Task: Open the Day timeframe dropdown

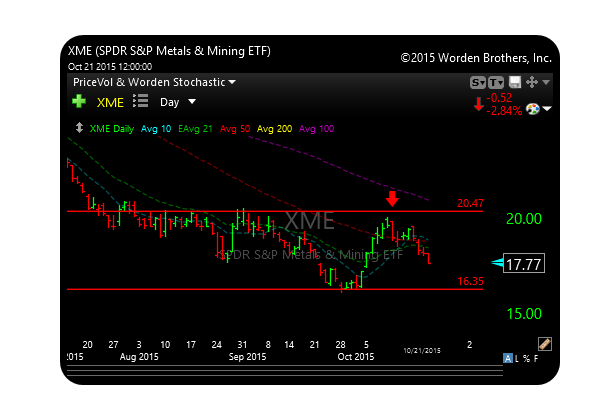Action: tap(178, 102)
